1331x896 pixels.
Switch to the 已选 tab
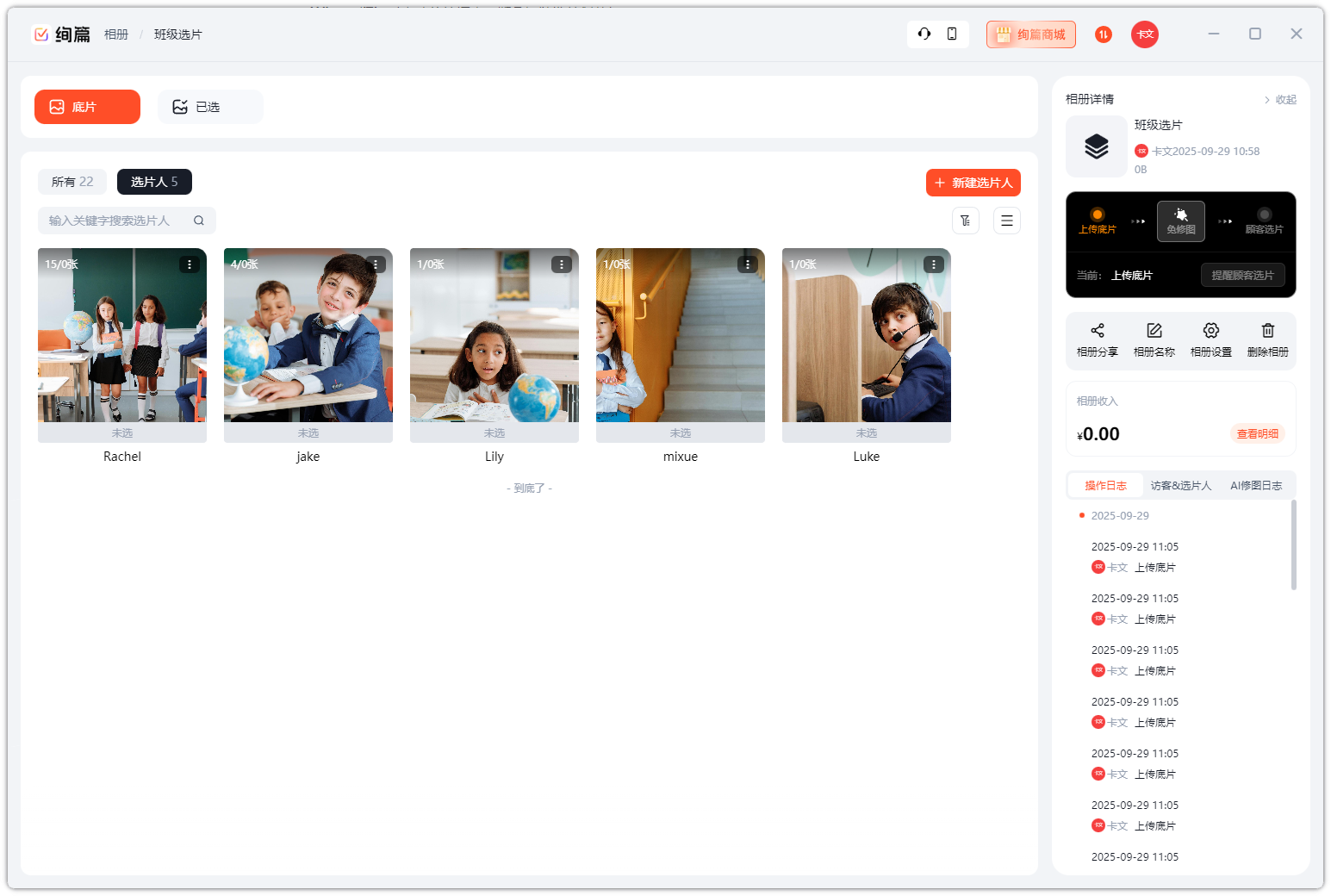tap(209, 107)
